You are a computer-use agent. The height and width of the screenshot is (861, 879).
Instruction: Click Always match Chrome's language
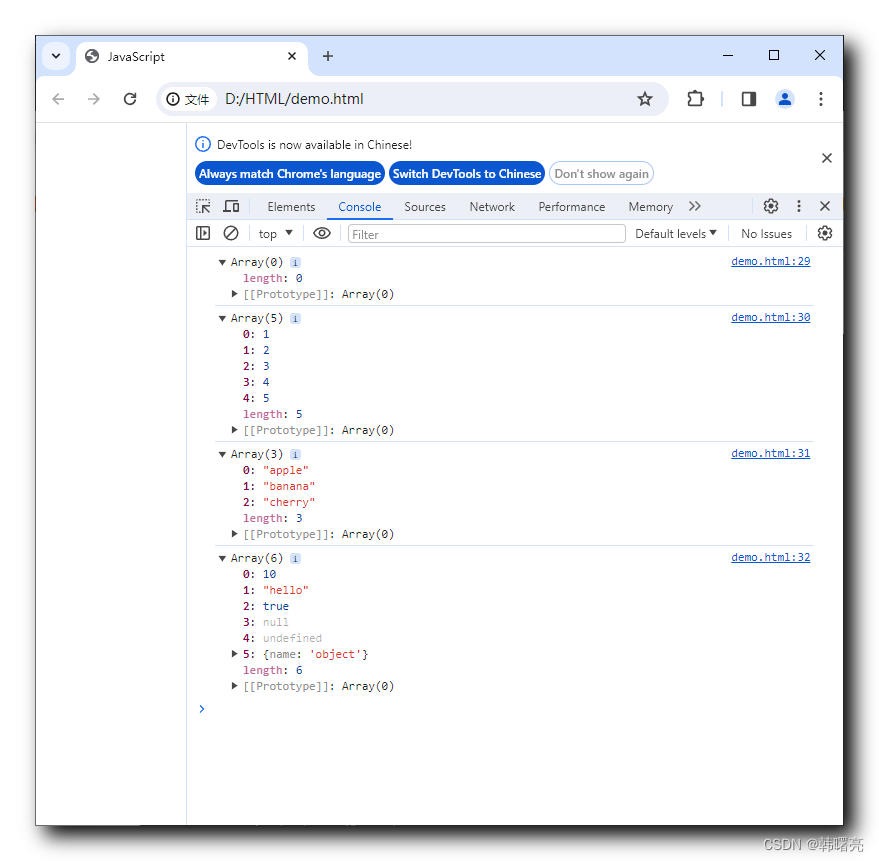pyautogui.click(x=290, y=174)
